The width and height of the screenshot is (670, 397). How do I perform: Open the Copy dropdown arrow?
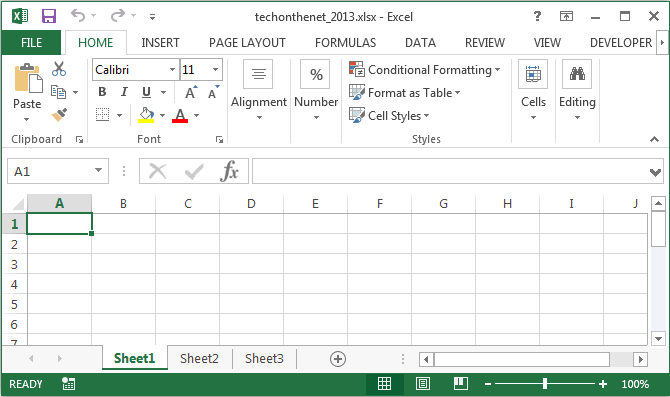[76, 92]
